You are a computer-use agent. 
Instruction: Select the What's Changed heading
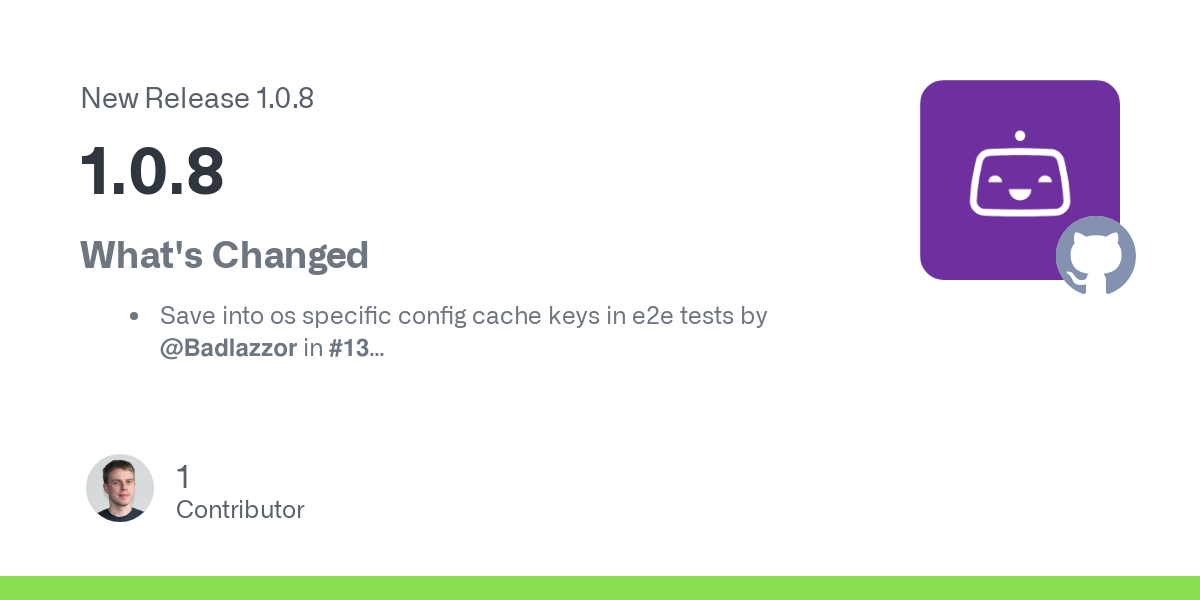tap(225, 255)
